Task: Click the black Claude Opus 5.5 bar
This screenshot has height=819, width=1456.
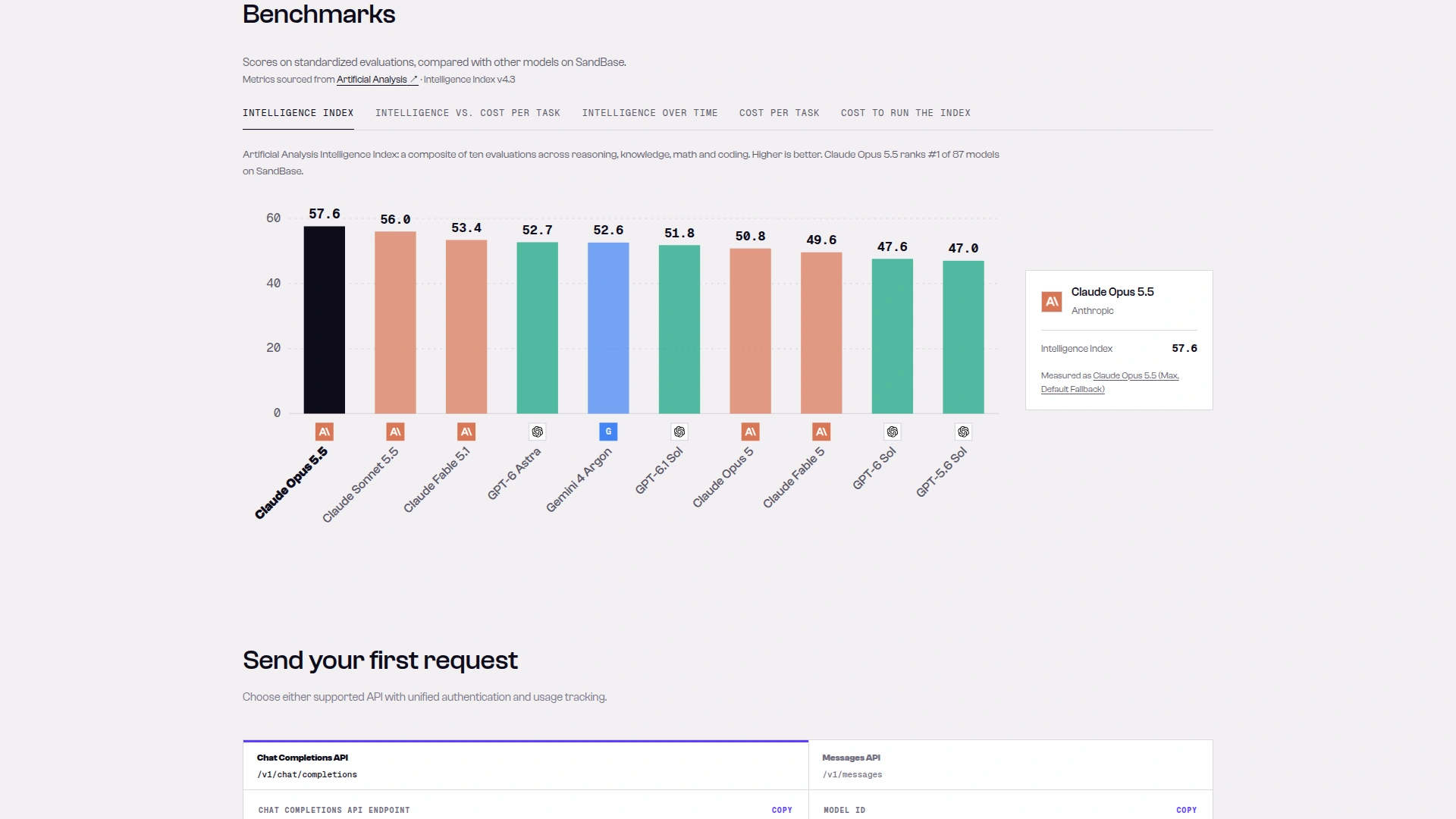Action: [x=324, y=320]
